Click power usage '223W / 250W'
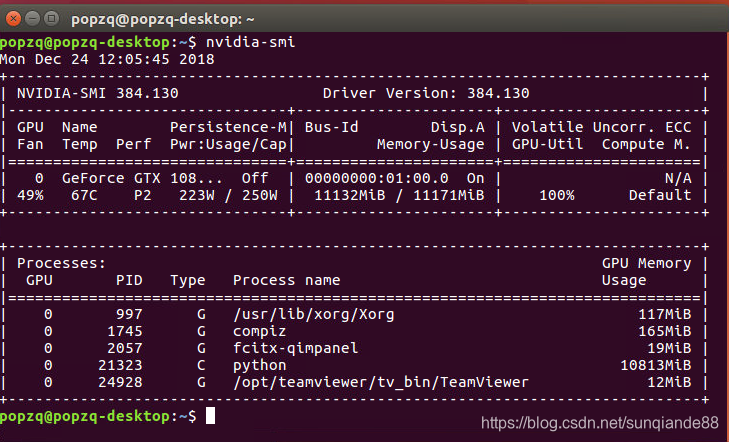The image size is (729, 442). (228, 195)
